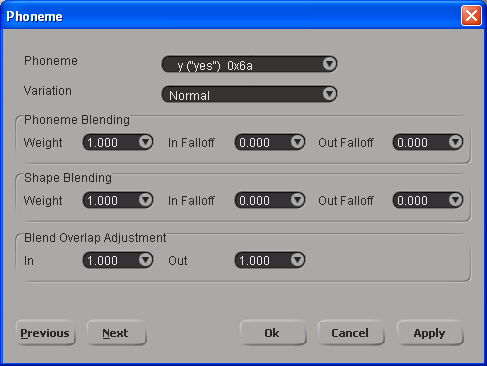Image resolution: width=487 pixels, height=366 pixels.
Task: Open Blend Overlap In value arrow
Action: 146,260
